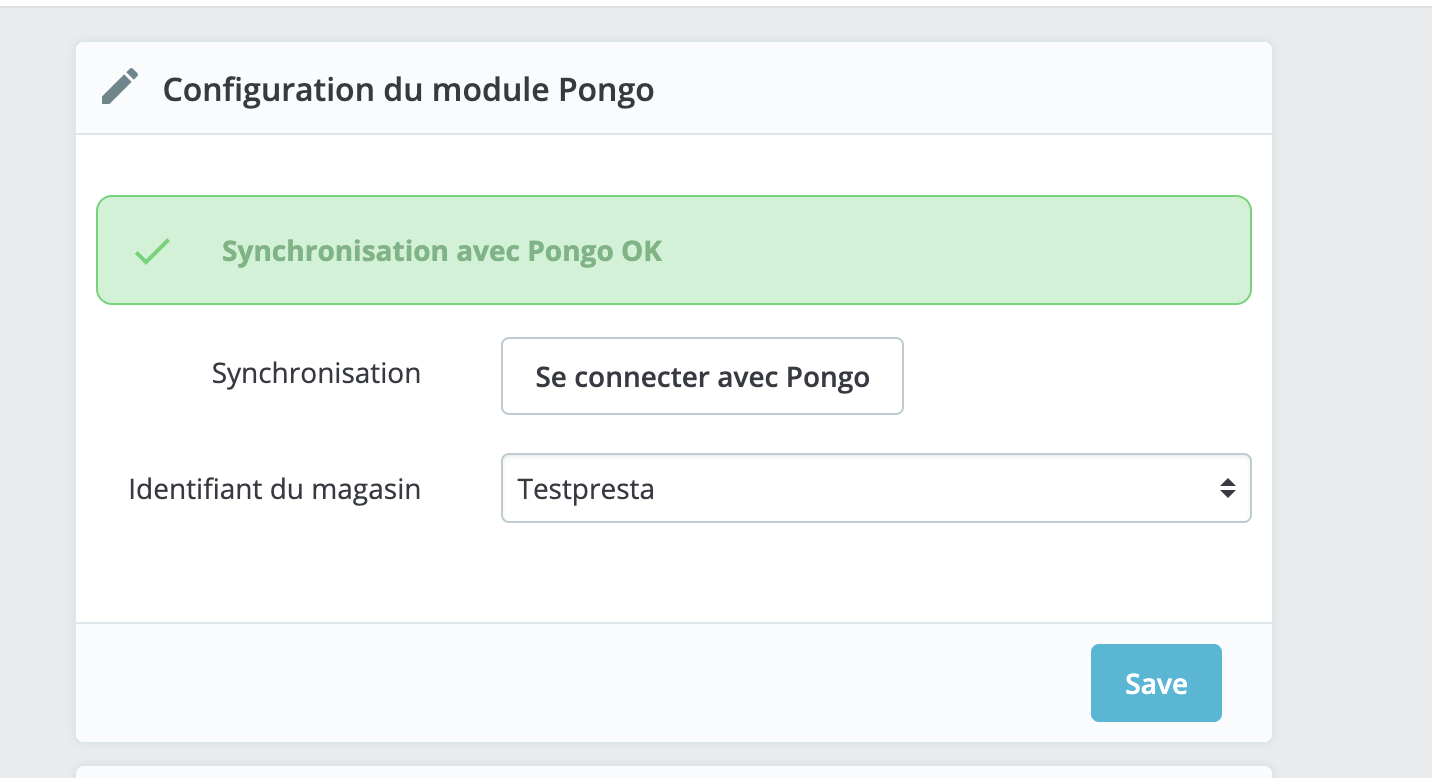Screen dimensions: 1432x778
Task: Click the Identifiant du magasin label
Action: (274, 489)
